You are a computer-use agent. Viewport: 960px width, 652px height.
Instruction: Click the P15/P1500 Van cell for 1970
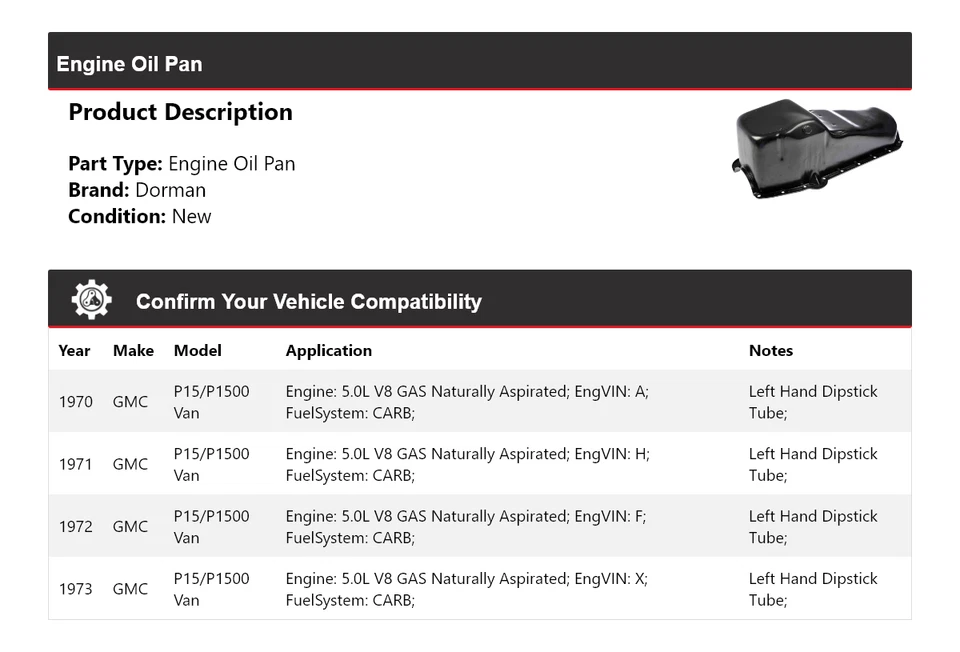[211, 402]
